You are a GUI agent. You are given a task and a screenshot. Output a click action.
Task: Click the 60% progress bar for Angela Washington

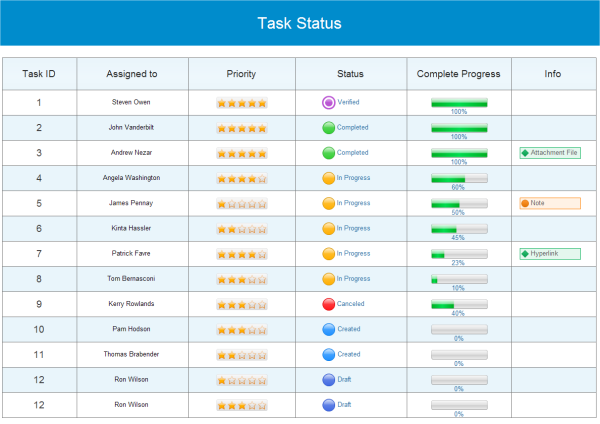459,179
